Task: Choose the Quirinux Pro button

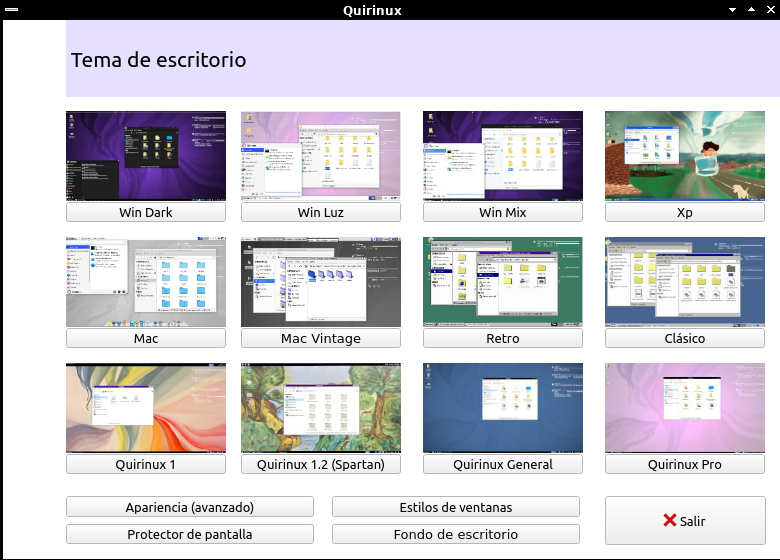Action: [x=685, y=464]
